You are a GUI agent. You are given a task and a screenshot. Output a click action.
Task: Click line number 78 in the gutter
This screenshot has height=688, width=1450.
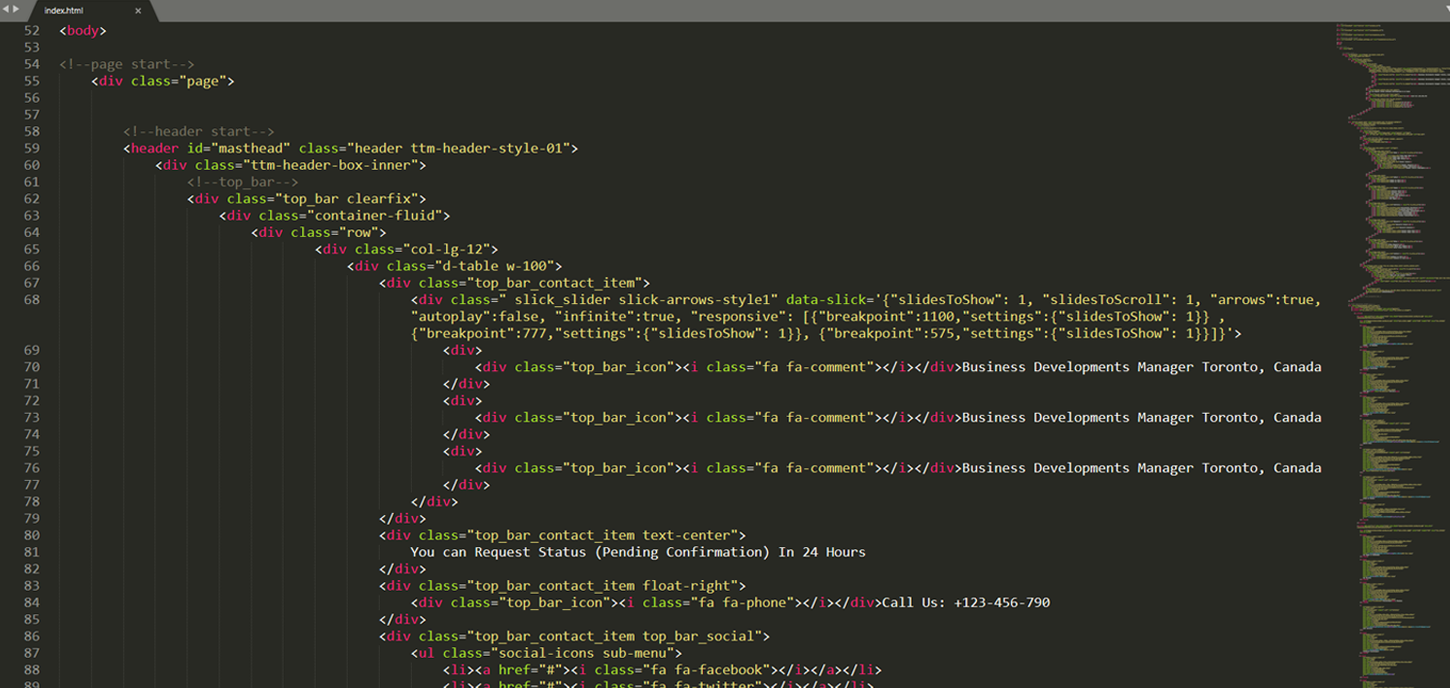tap(31, 502)
